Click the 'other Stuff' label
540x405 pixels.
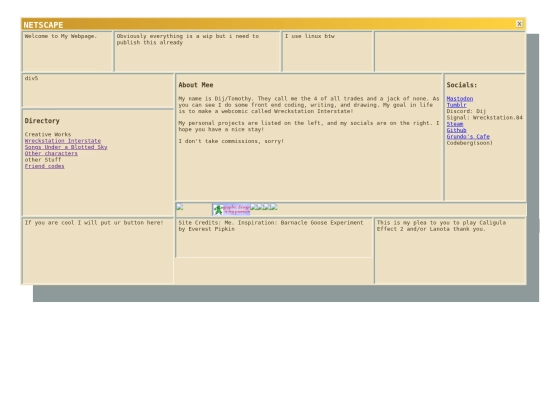[43, 160]
